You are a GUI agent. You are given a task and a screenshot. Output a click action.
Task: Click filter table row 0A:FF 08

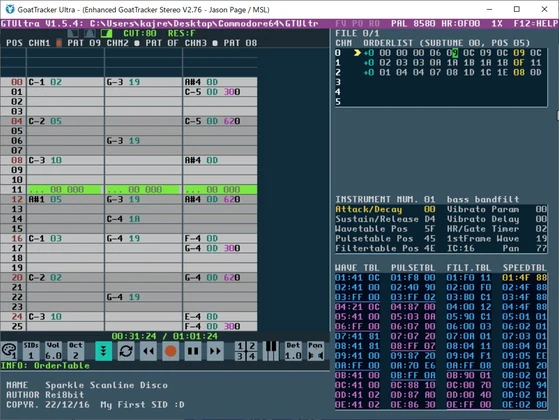[469, 365]
